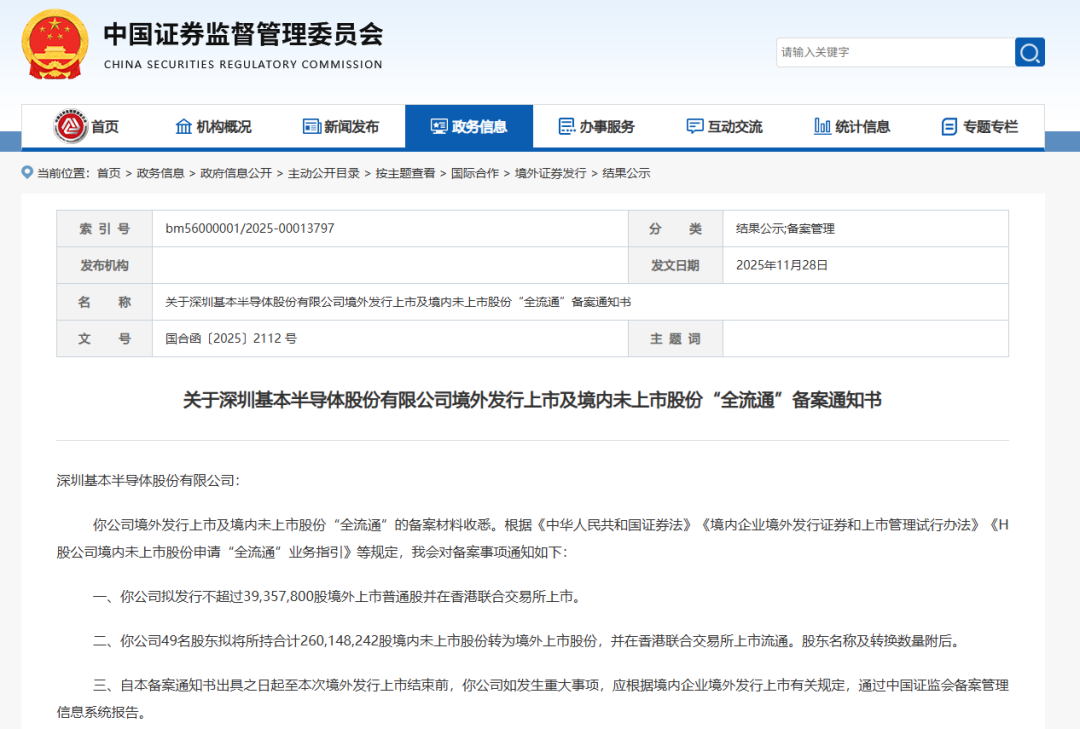Click the news icon beside 新闻发布
Image resolution: width=1080 pixels, height=729 pixels.
pyautogui.click(x=312, y=126)
